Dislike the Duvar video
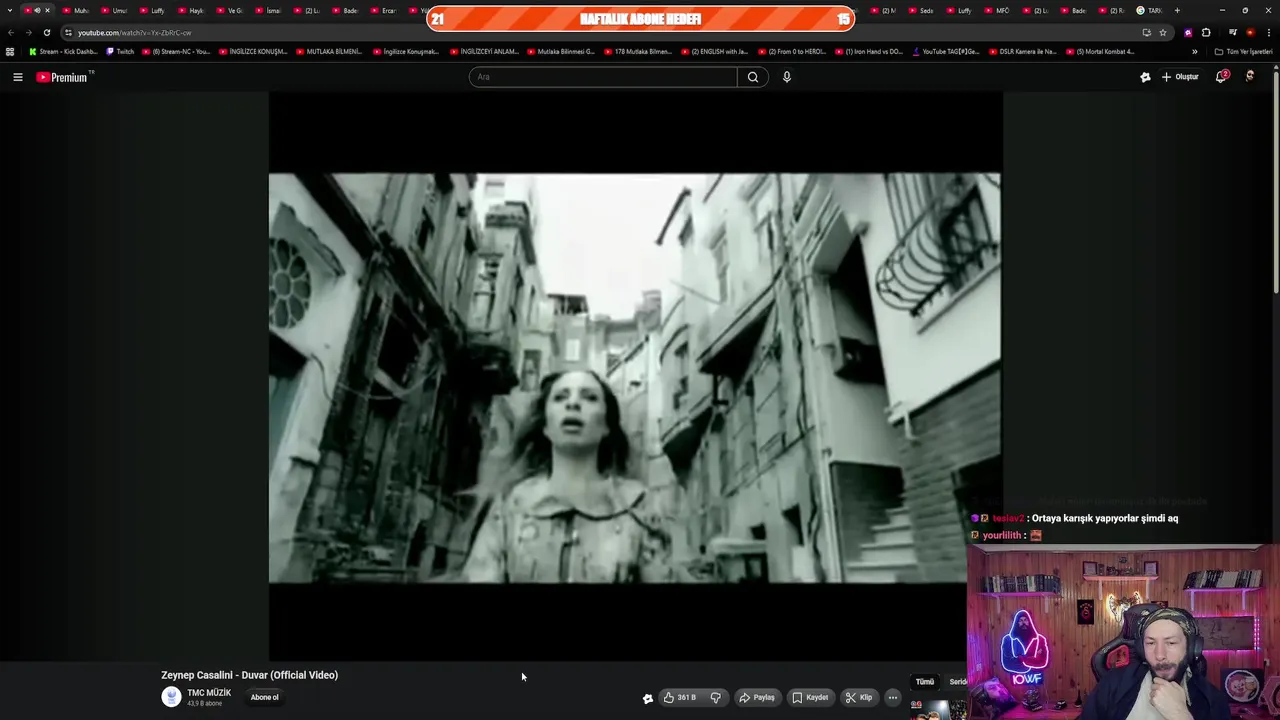 point(715,698)
